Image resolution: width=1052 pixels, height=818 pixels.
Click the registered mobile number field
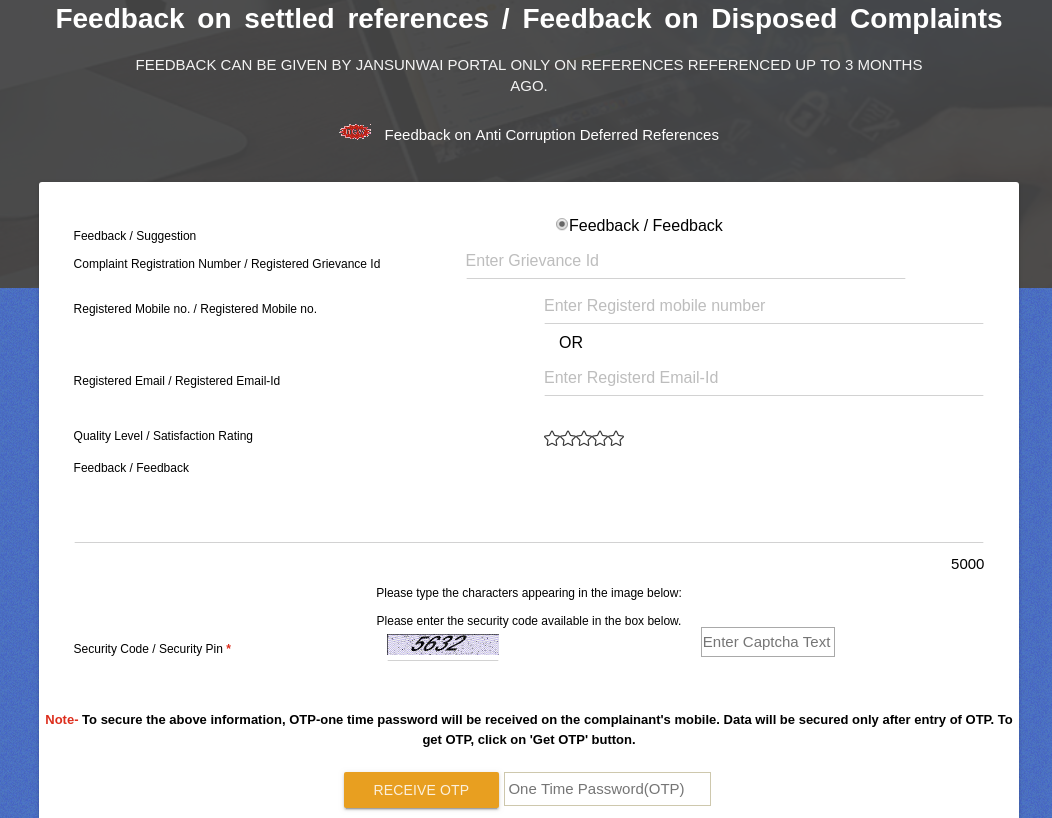pyautogui.click(x=763, y=305)
